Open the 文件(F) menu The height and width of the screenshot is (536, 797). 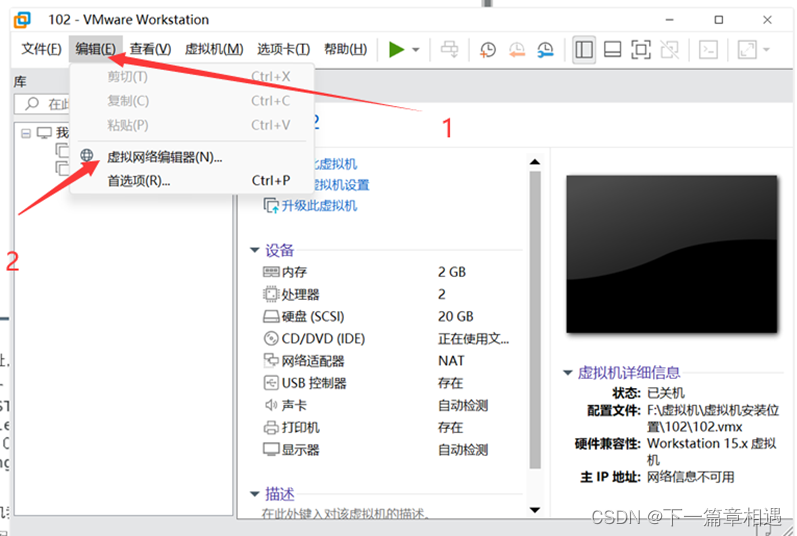pyautogui.click(x=41, y=49)
